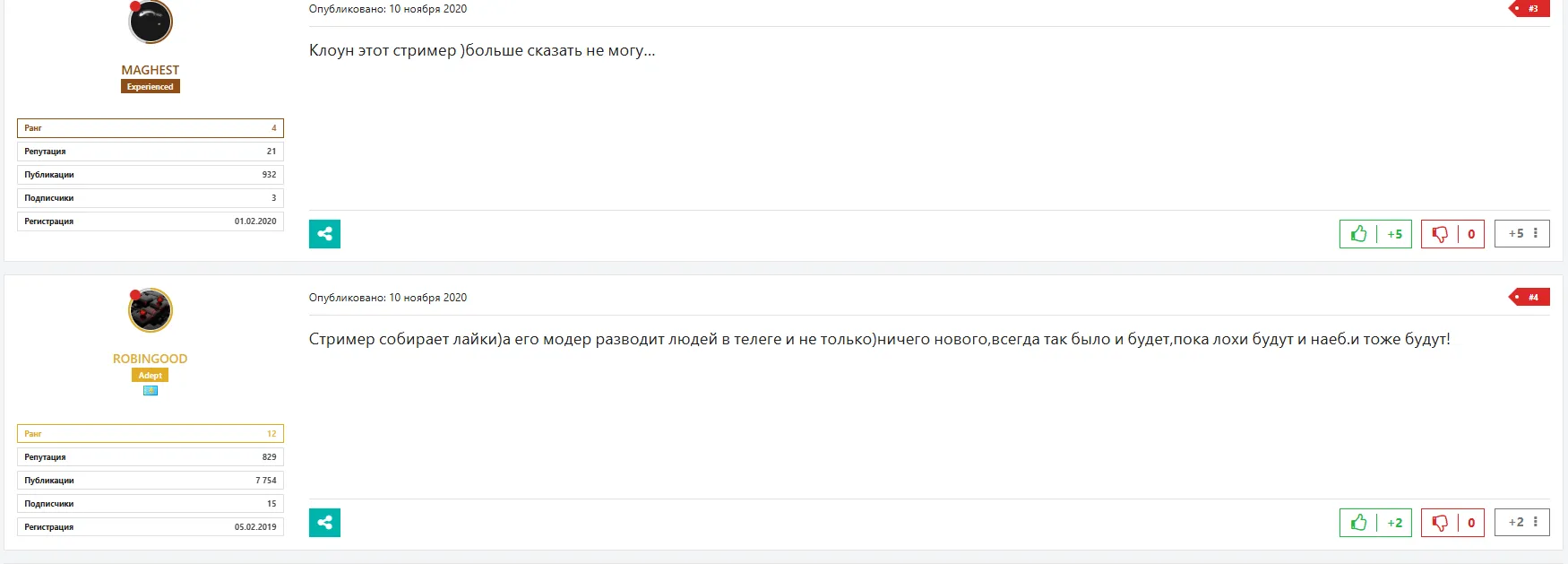Click the 0 dislike count on MAGHEST's post
1568x564 pixels.
1471,234
